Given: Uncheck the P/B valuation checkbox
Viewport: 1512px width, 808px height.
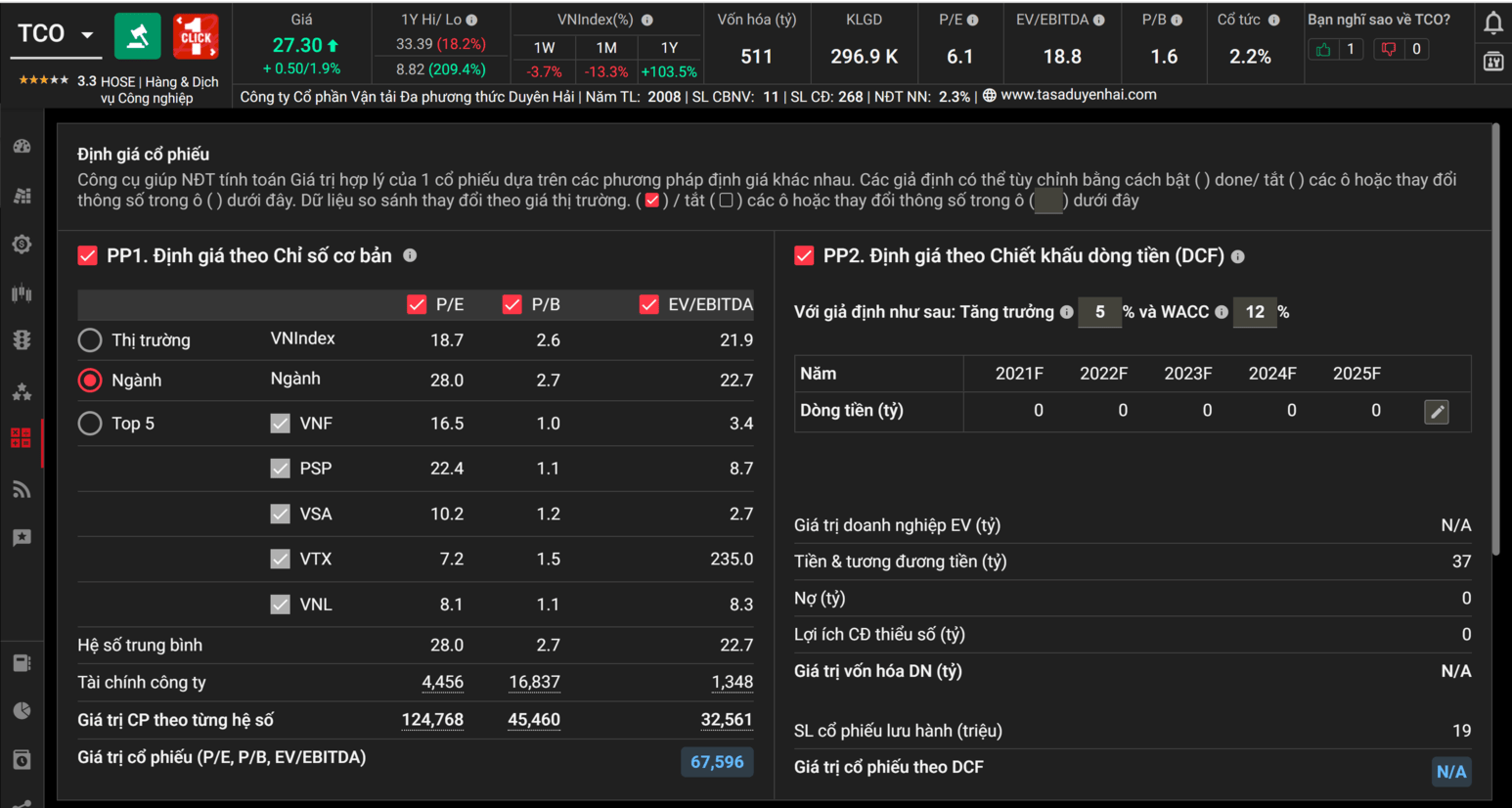Looking at the screenshot, I should click(x=511, y=305).
